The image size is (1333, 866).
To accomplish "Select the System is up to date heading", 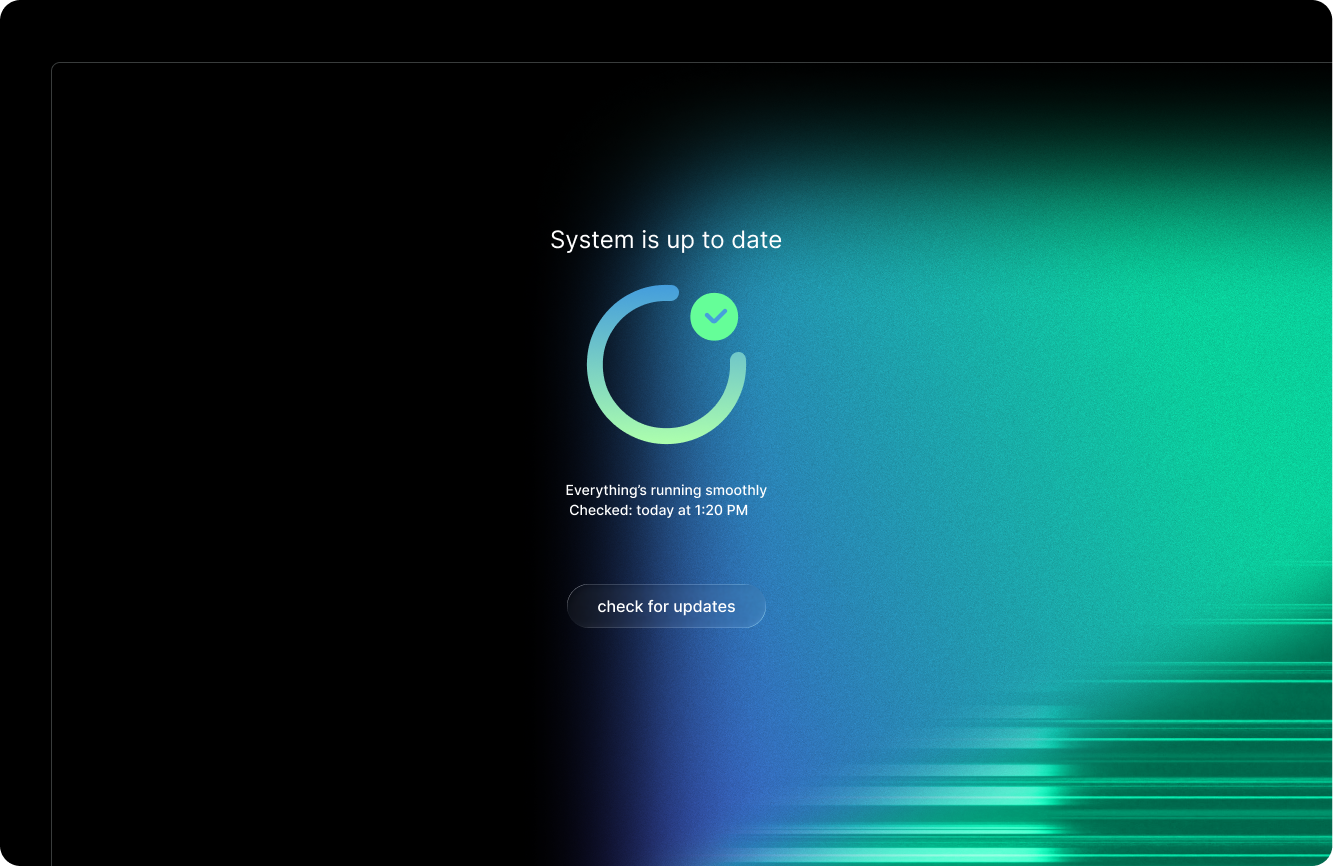I will 665,239.
